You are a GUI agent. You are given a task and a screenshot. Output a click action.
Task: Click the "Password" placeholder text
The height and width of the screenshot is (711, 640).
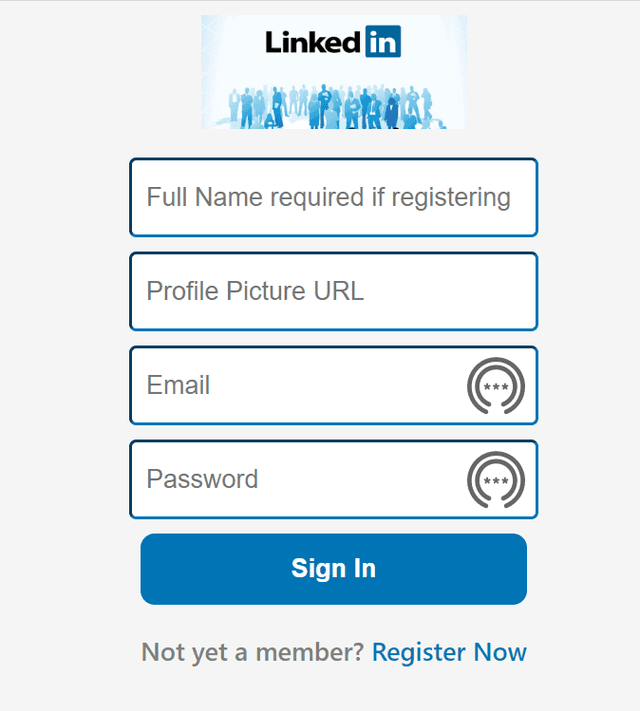[202, 479]
